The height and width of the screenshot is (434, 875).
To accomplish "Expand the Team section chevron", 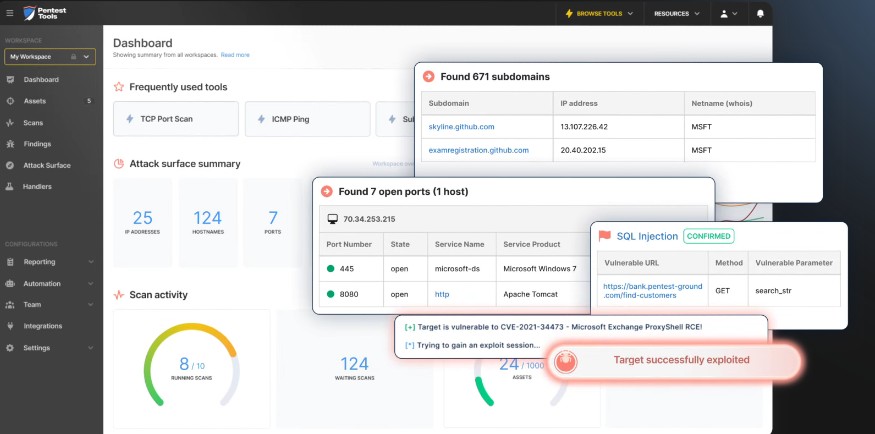I will (x=91, y=305).
